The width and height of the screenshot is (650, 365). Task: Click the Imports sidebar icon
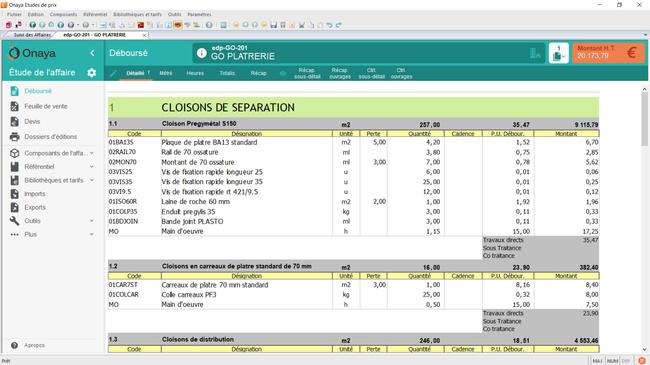coord(15,194)
